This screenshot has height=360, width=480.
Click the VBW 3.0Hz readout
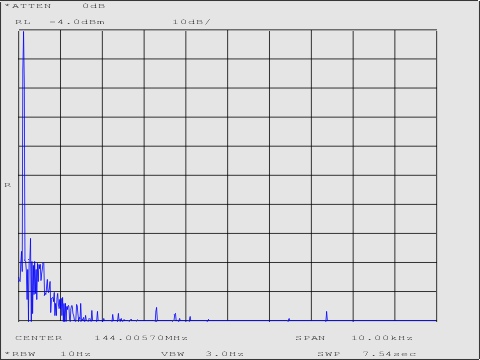(x=203, y=354)
